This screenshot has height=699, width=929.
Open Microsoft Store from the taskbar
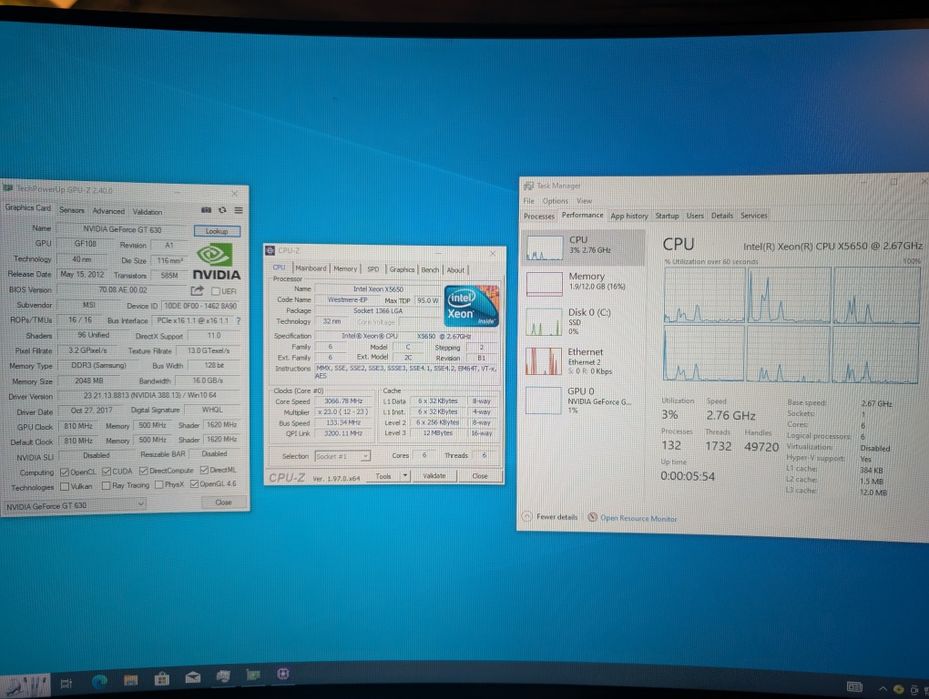pos(161,679)
